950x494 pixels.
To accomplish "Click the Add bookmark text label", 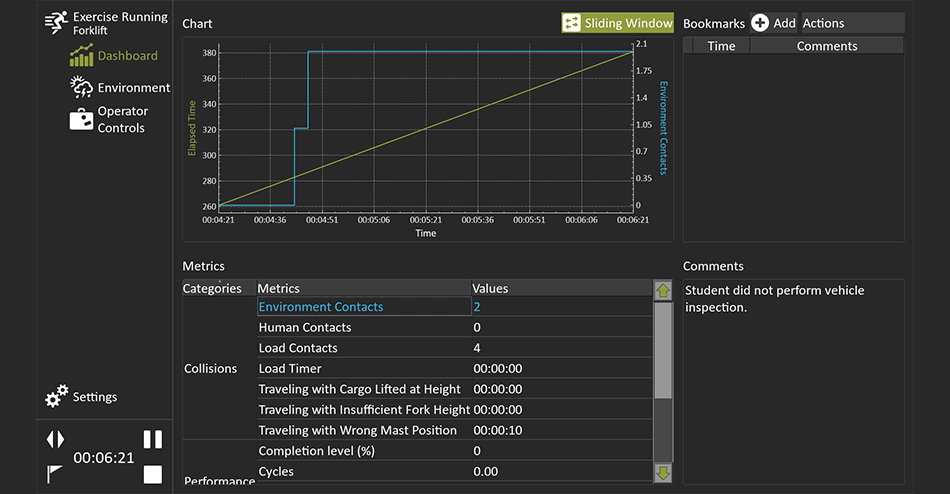I will (x=785, y=23).
